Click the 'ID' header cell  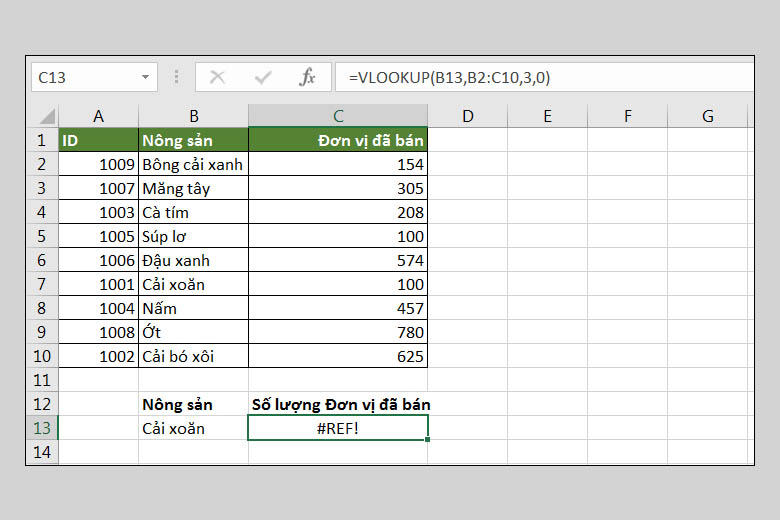pos(98,140)
